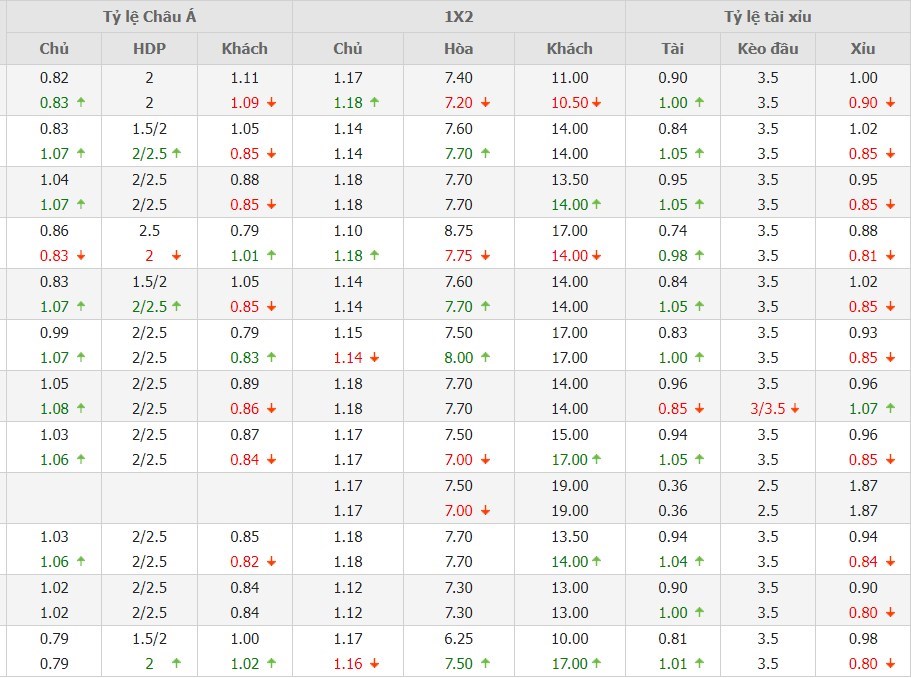Image resolution: width=911 pixels, height=678 pixels.
Task: Click the Xỉu column header
Action: 862,49
